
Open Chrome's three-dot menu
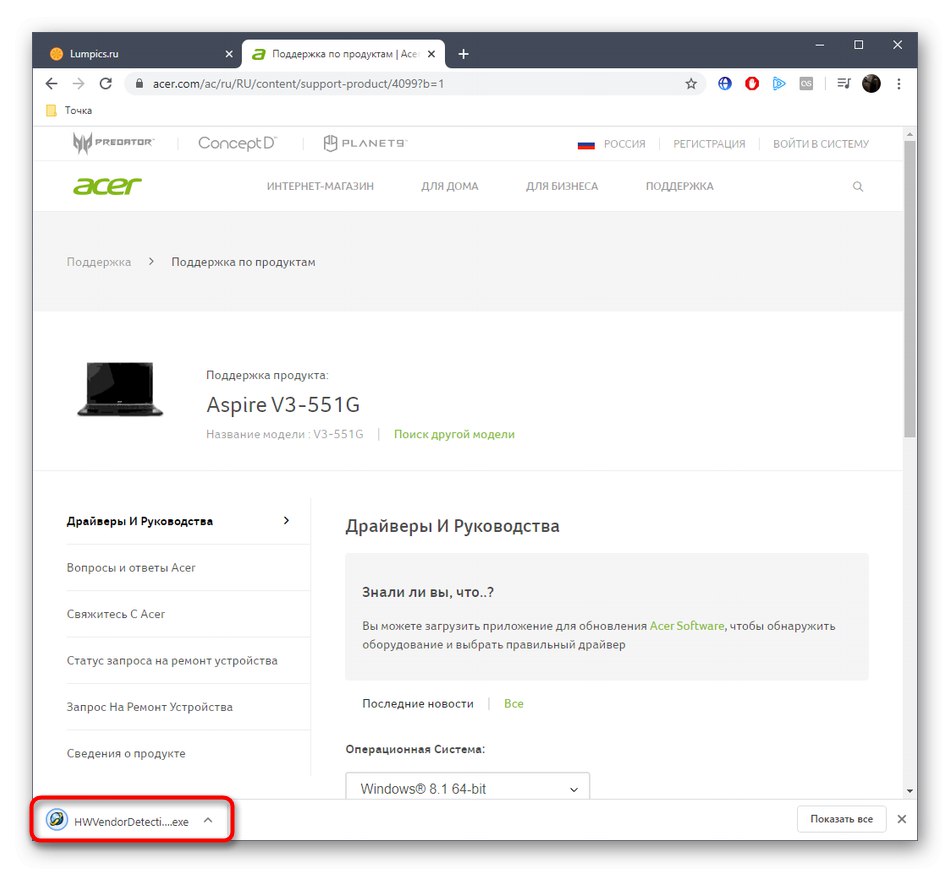point(899,84)
